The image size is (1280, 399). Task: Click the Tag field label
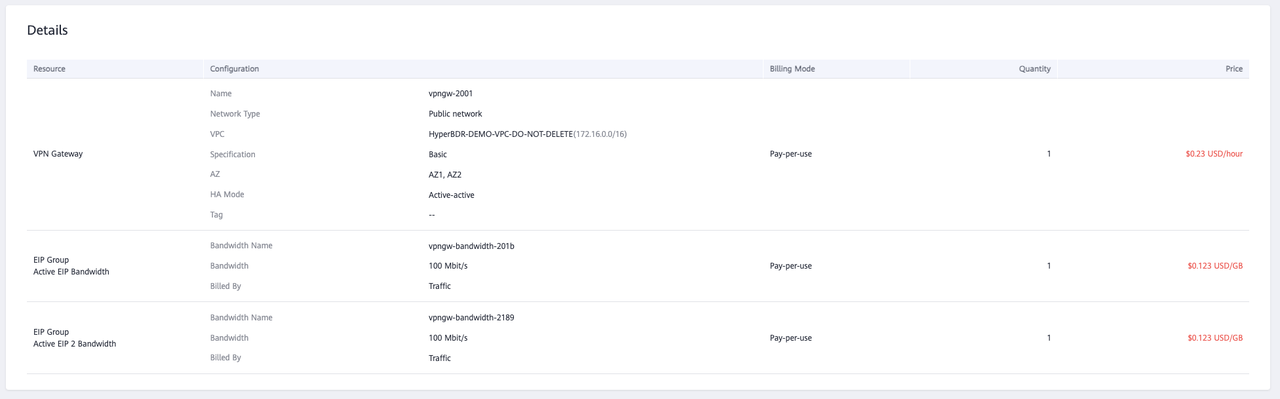[216, 214]
